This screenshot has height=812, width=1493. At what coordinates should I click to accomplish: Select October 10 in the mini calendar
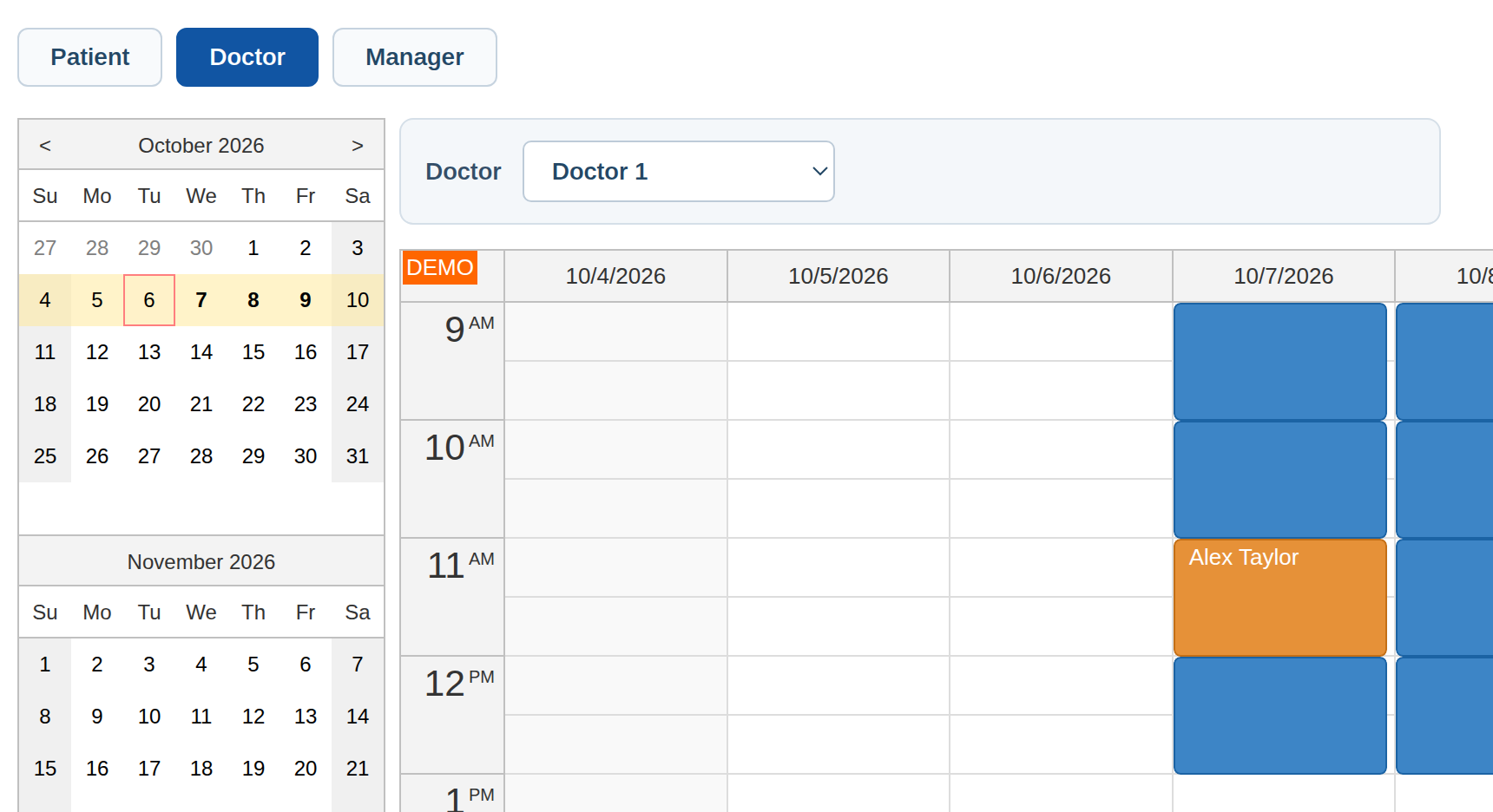358,300
